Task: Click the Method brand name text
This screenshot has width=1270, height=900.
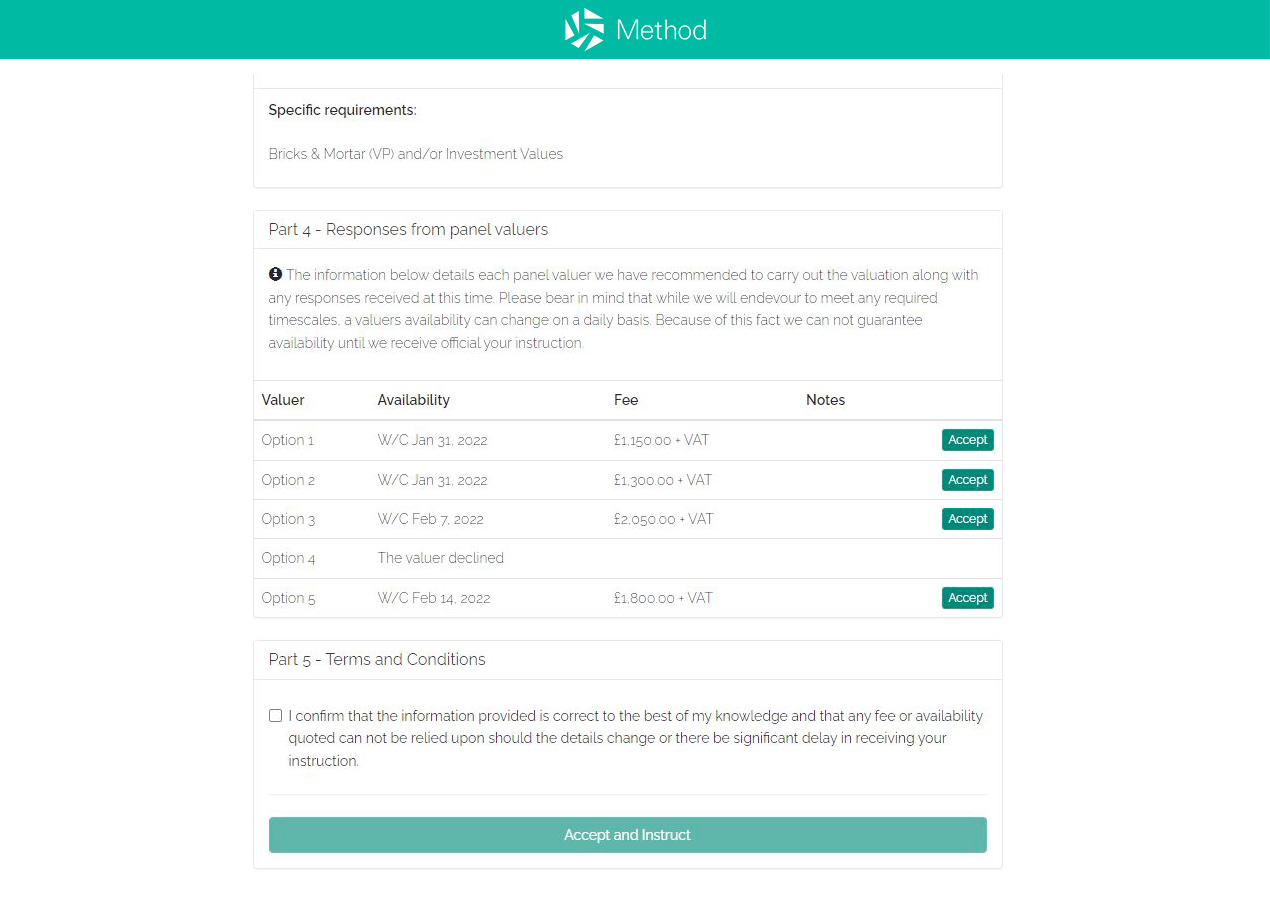Action: (661, 30)
